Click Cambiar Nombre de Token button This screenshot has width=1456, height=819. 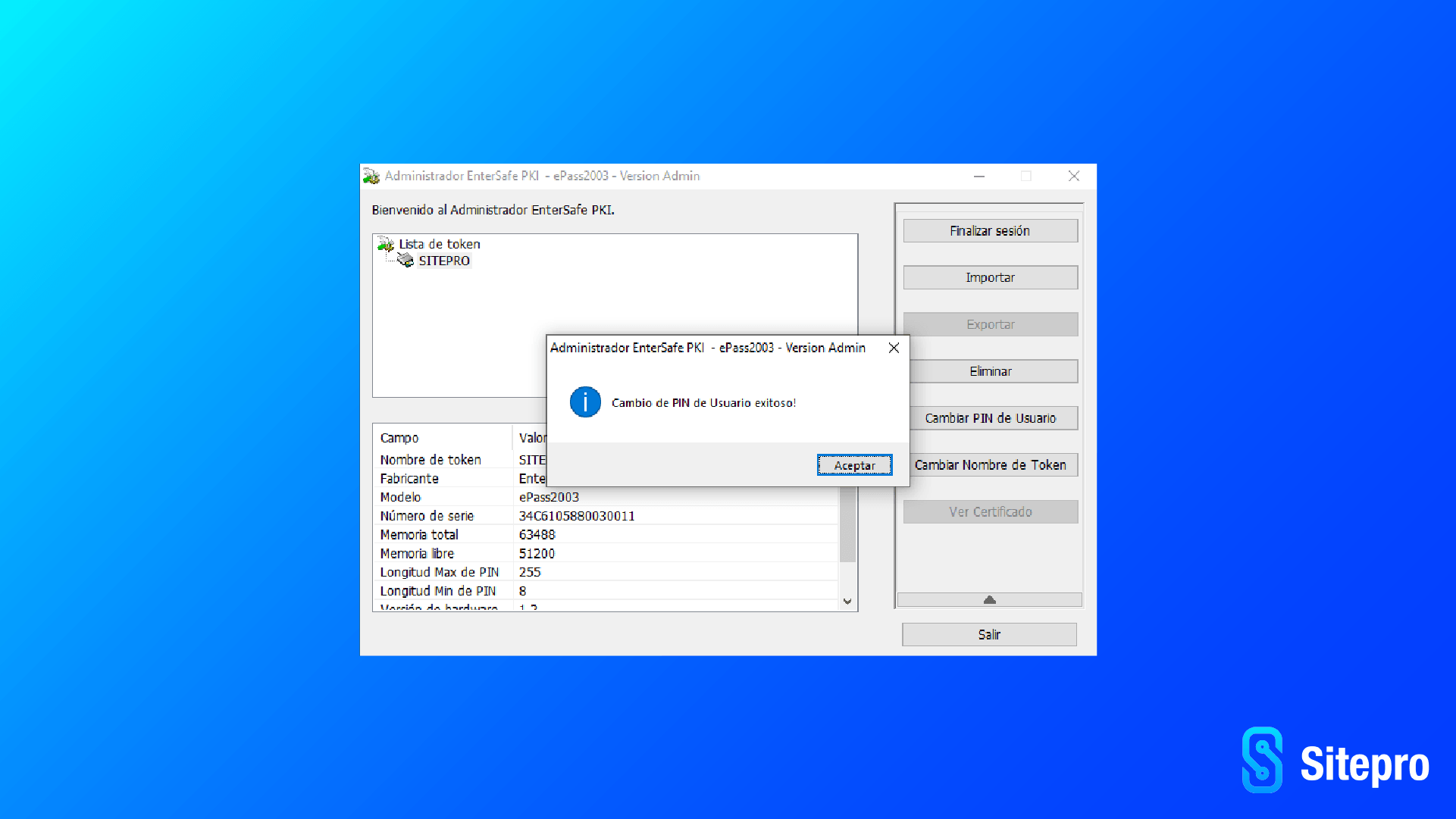993,465
